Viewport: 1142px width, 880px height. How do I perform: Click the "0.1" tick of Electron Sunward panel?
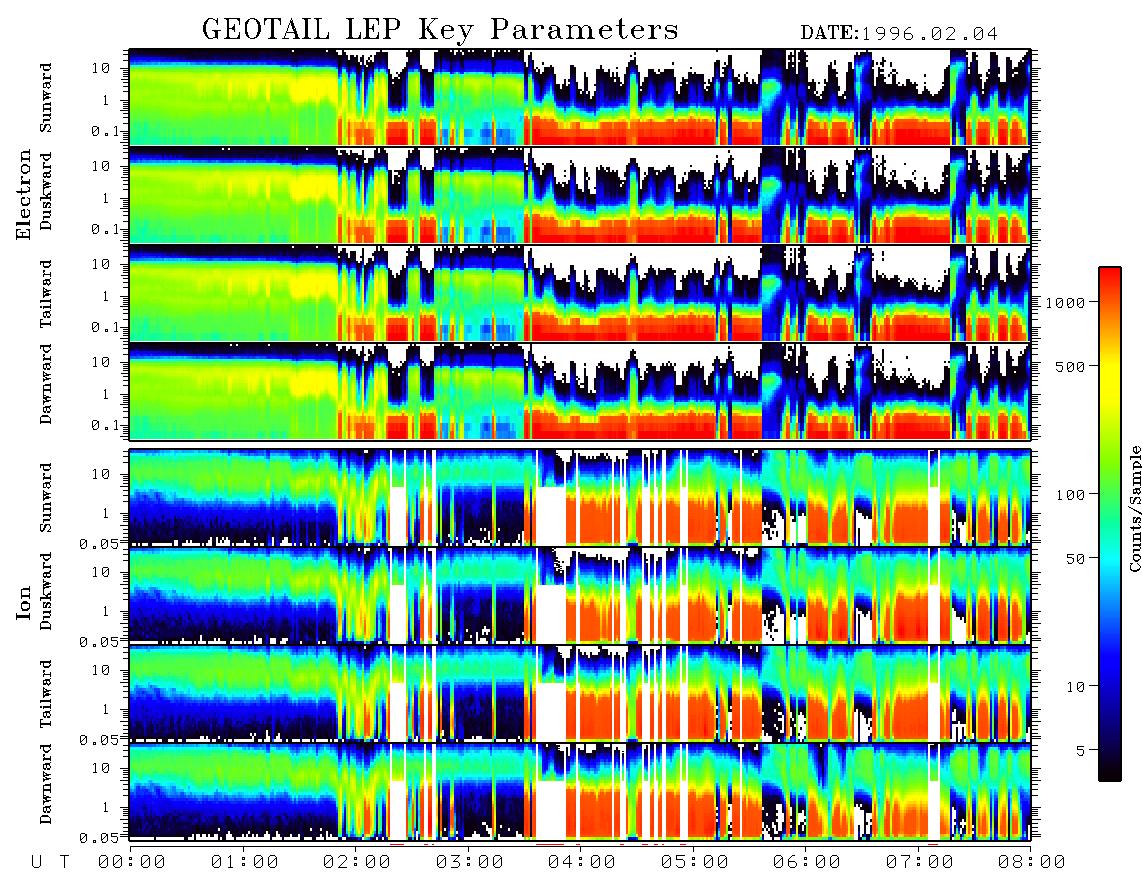point(106,131)
